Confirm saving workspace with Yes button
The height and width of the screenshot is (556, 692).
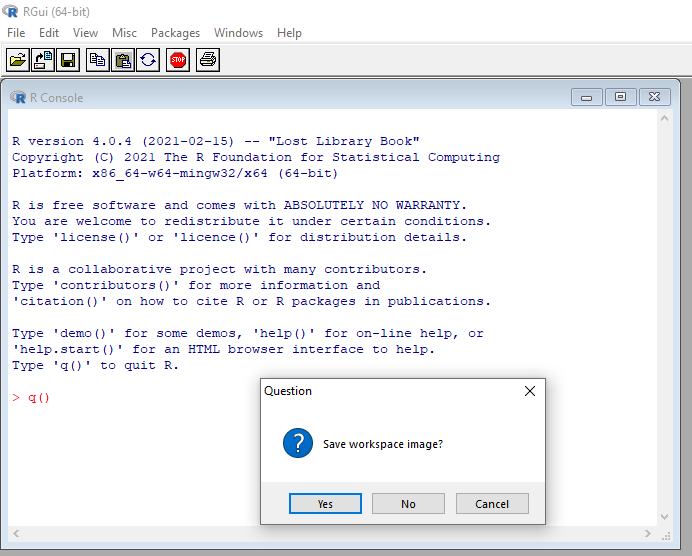[325, 504]
